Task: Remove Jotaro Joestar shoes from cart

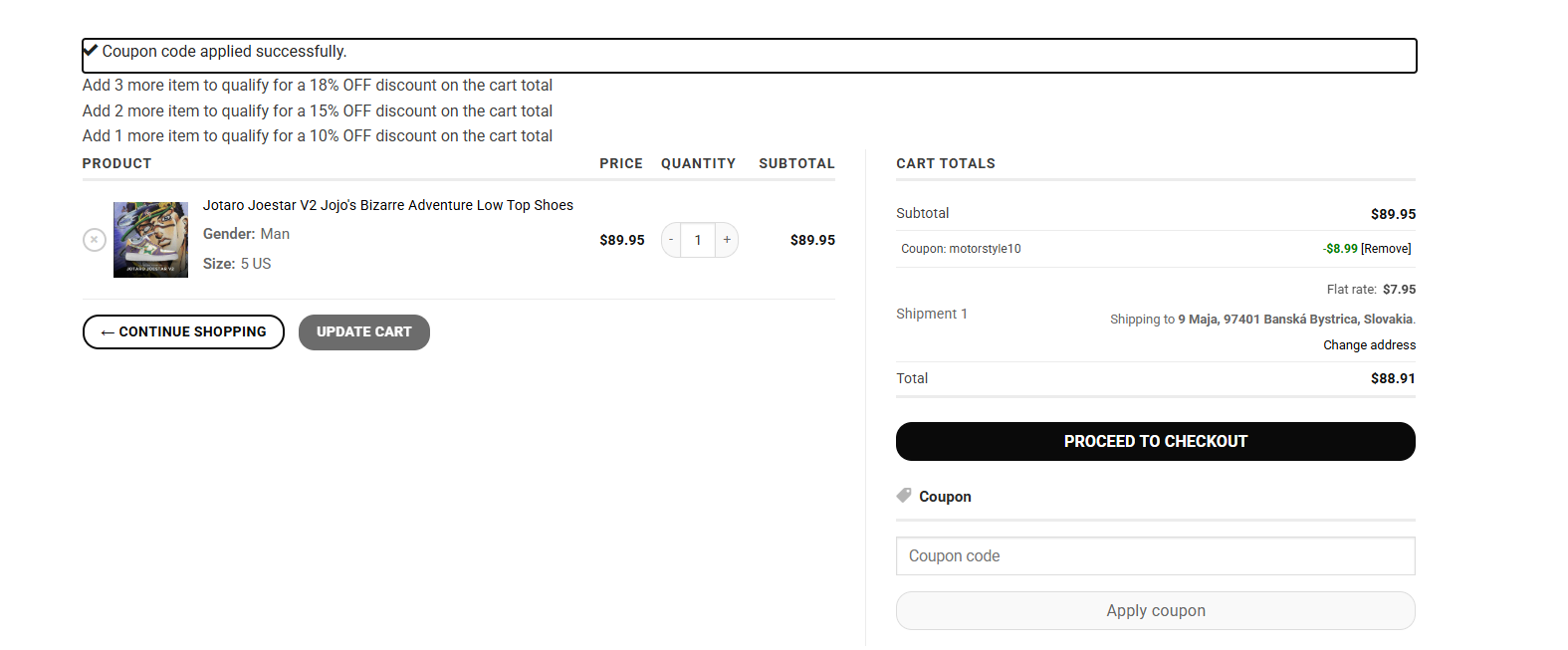Action: click(x=95, y=240)
